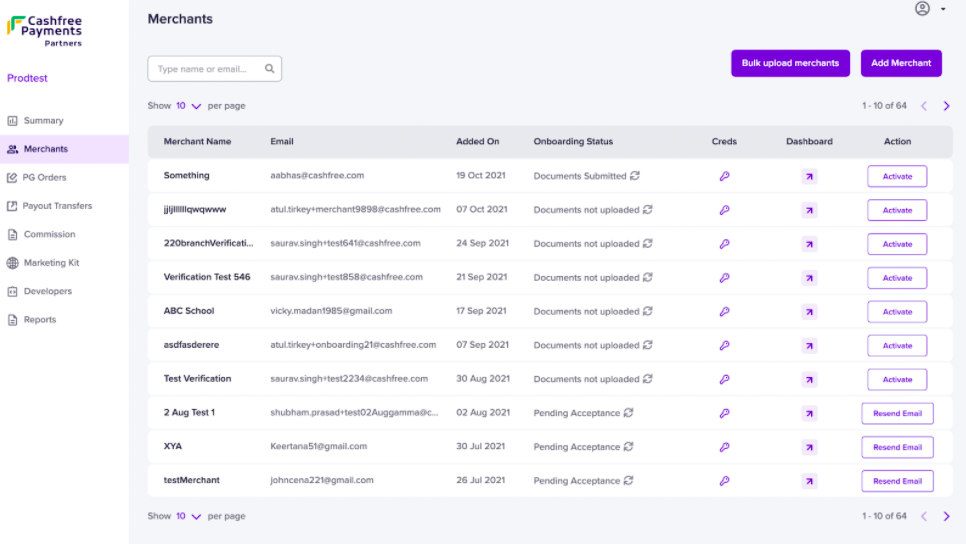Click creds key icon for testMerchant
Screen dimensions: 966x544
click(724, 481)
